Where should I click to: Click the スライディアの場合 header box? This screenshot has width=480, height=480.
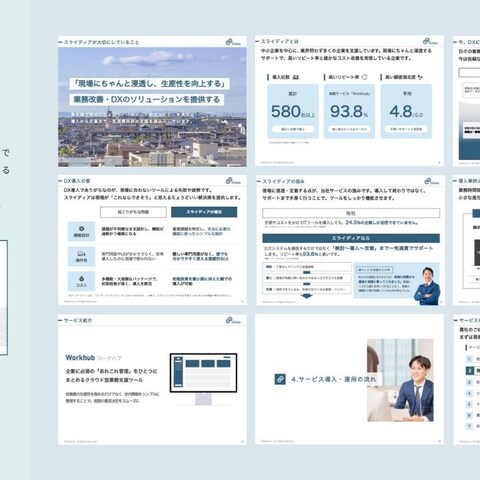[204, 212]
